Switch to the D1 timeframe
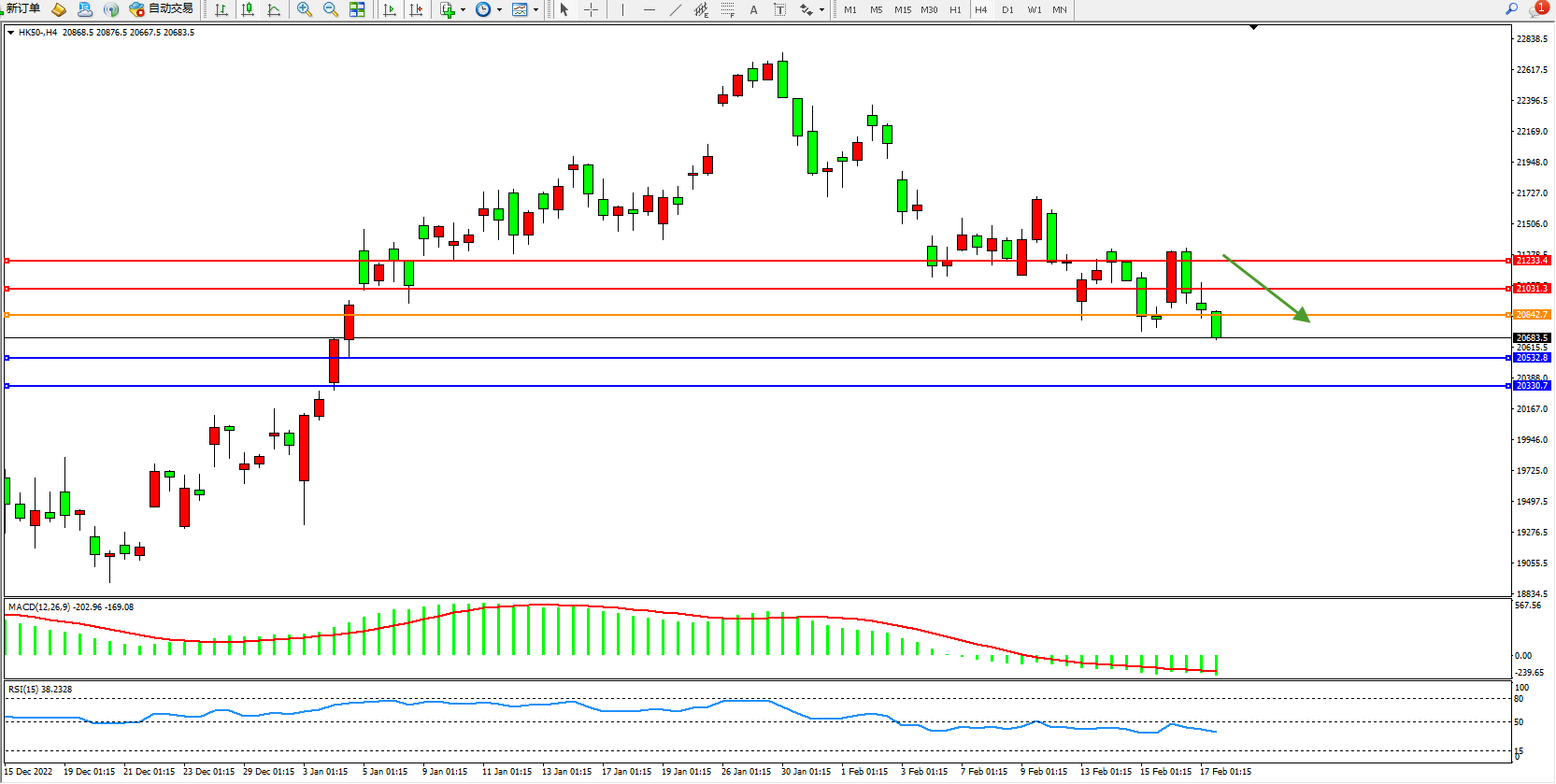This screenshot has width=1556, height=784. point(1007,9)
